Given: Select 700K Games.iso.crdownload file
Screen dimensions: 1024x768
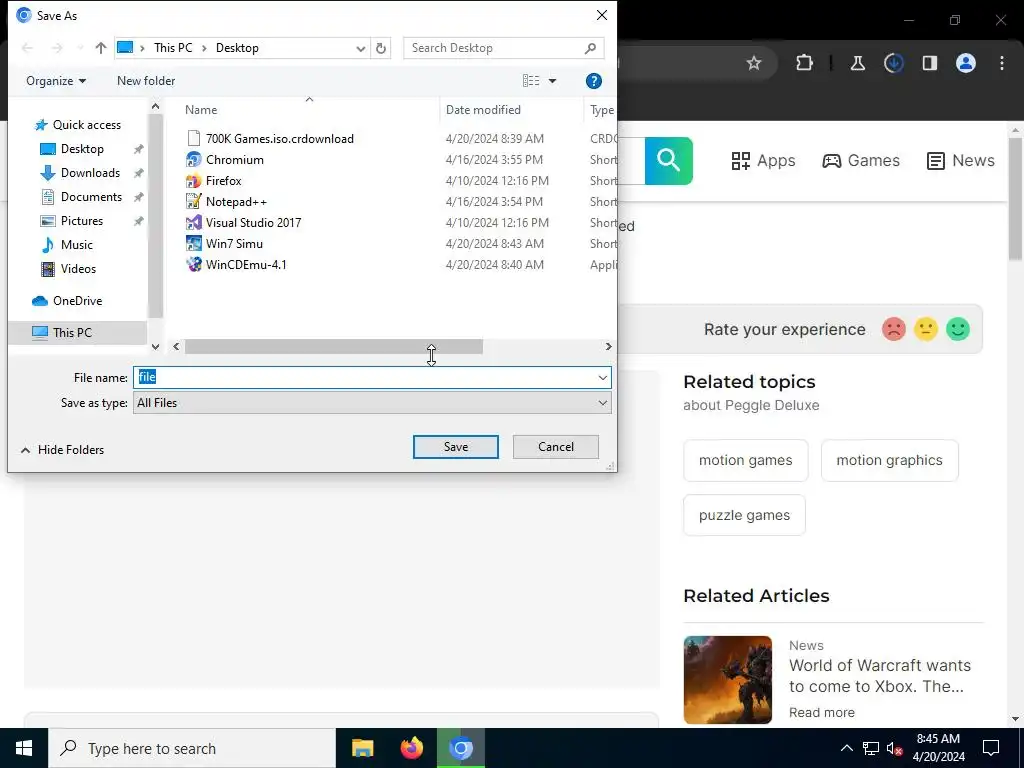Looking at the screenshot, I should point(280,138).
